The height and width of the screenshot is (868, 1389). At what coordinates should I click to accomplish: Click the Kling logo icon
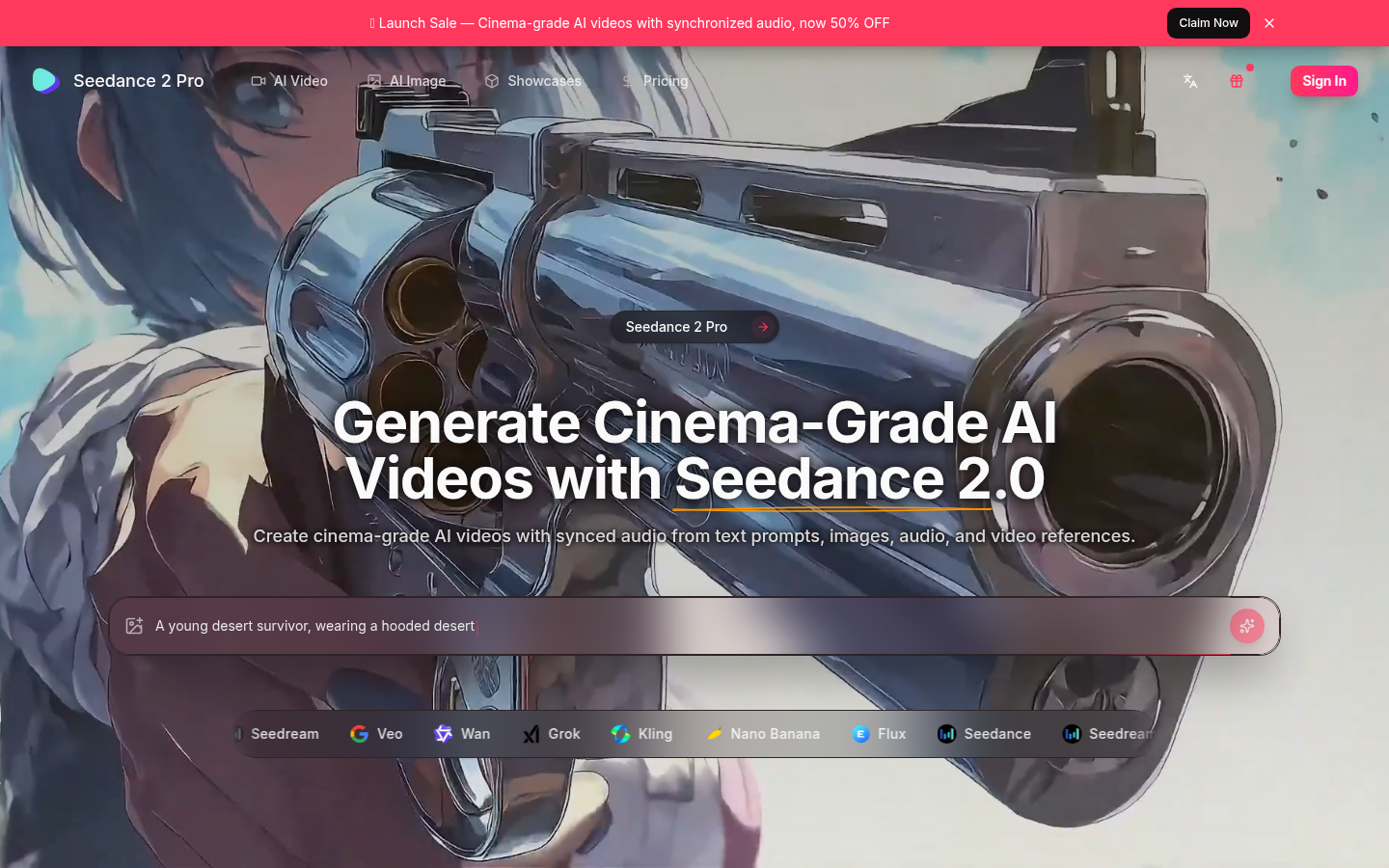pos(619,734)
